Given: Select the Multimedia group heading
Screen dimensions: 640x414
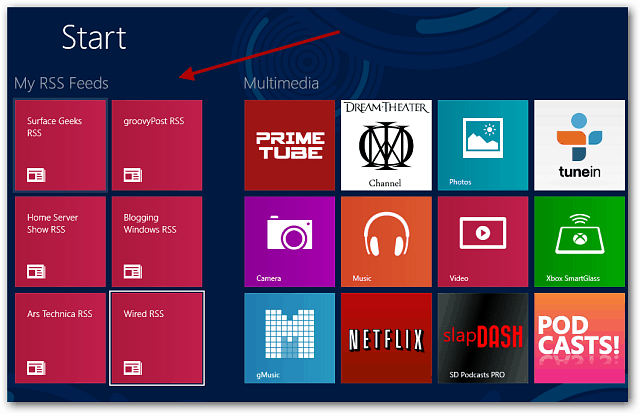Looking at the screenshot, I should 281,83.
